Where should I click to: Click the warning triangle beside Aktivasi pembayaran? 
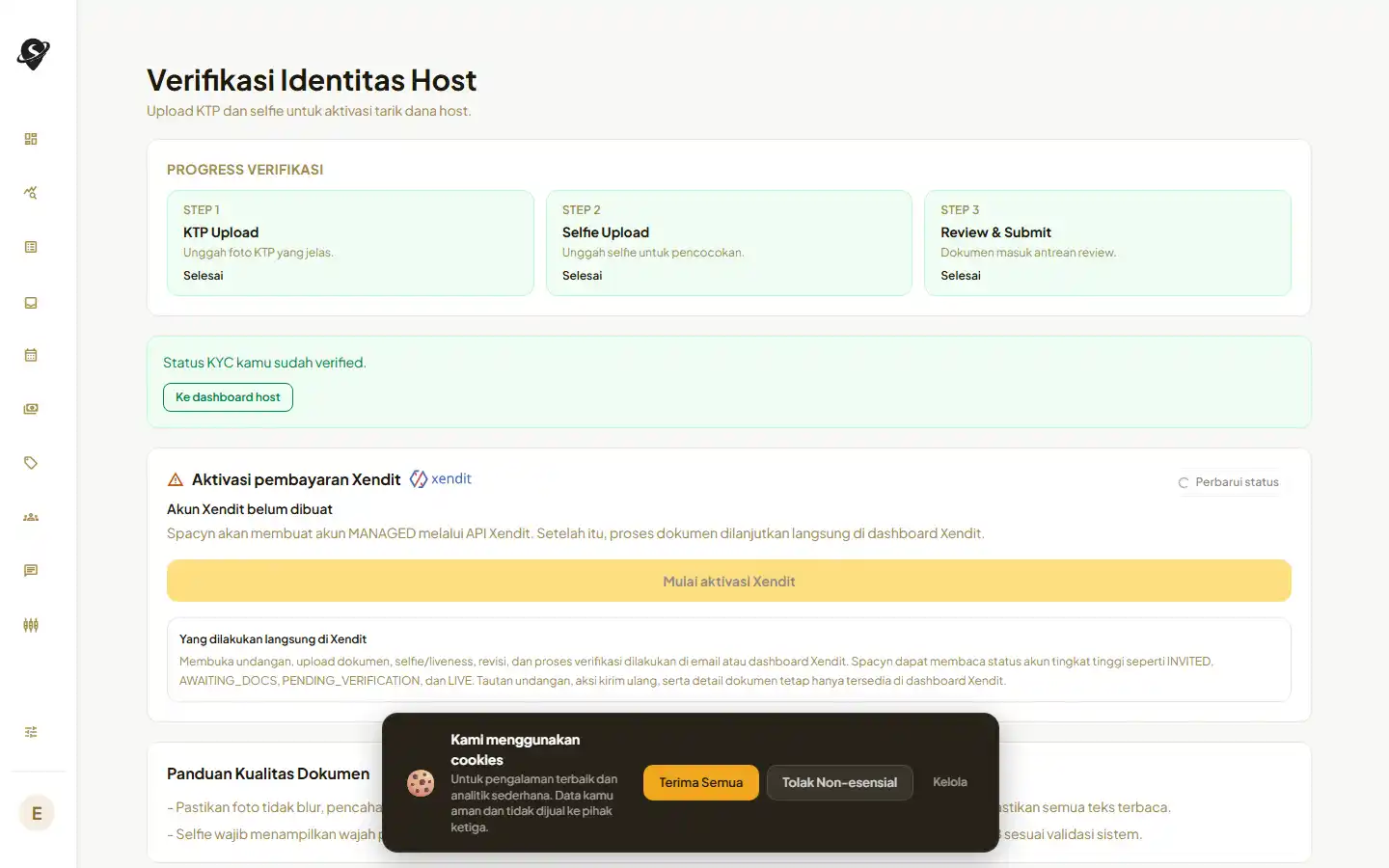point(176,479)
